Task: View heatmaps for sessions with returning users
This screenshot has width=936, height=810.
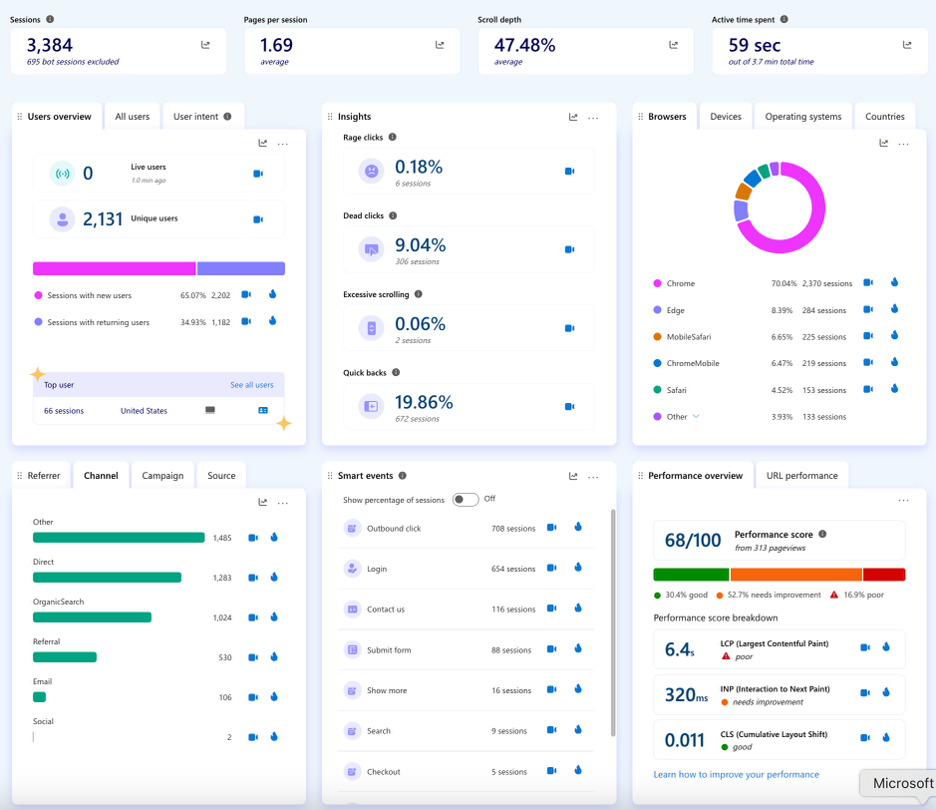Action: point(273,321)
